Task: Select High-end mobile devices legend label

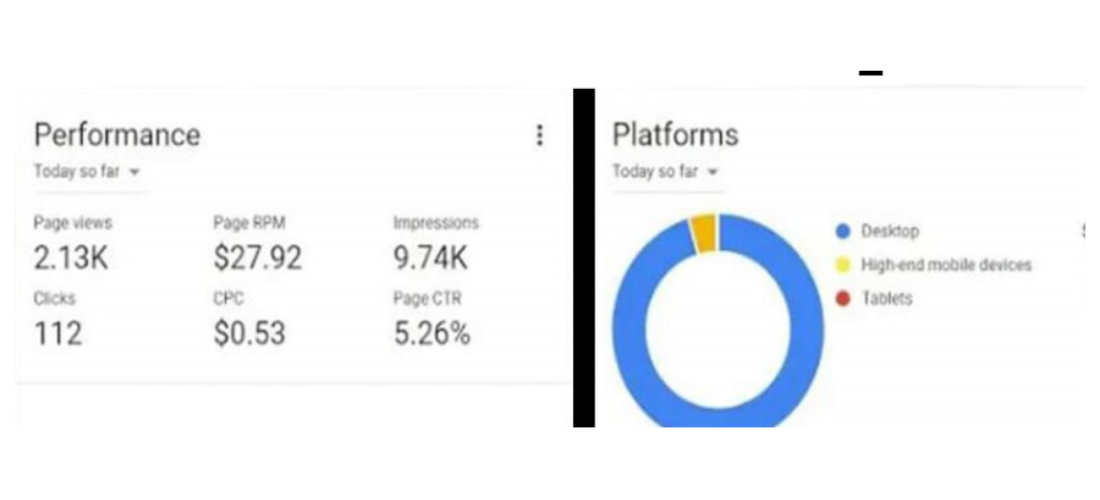Action: coord(946,265)
